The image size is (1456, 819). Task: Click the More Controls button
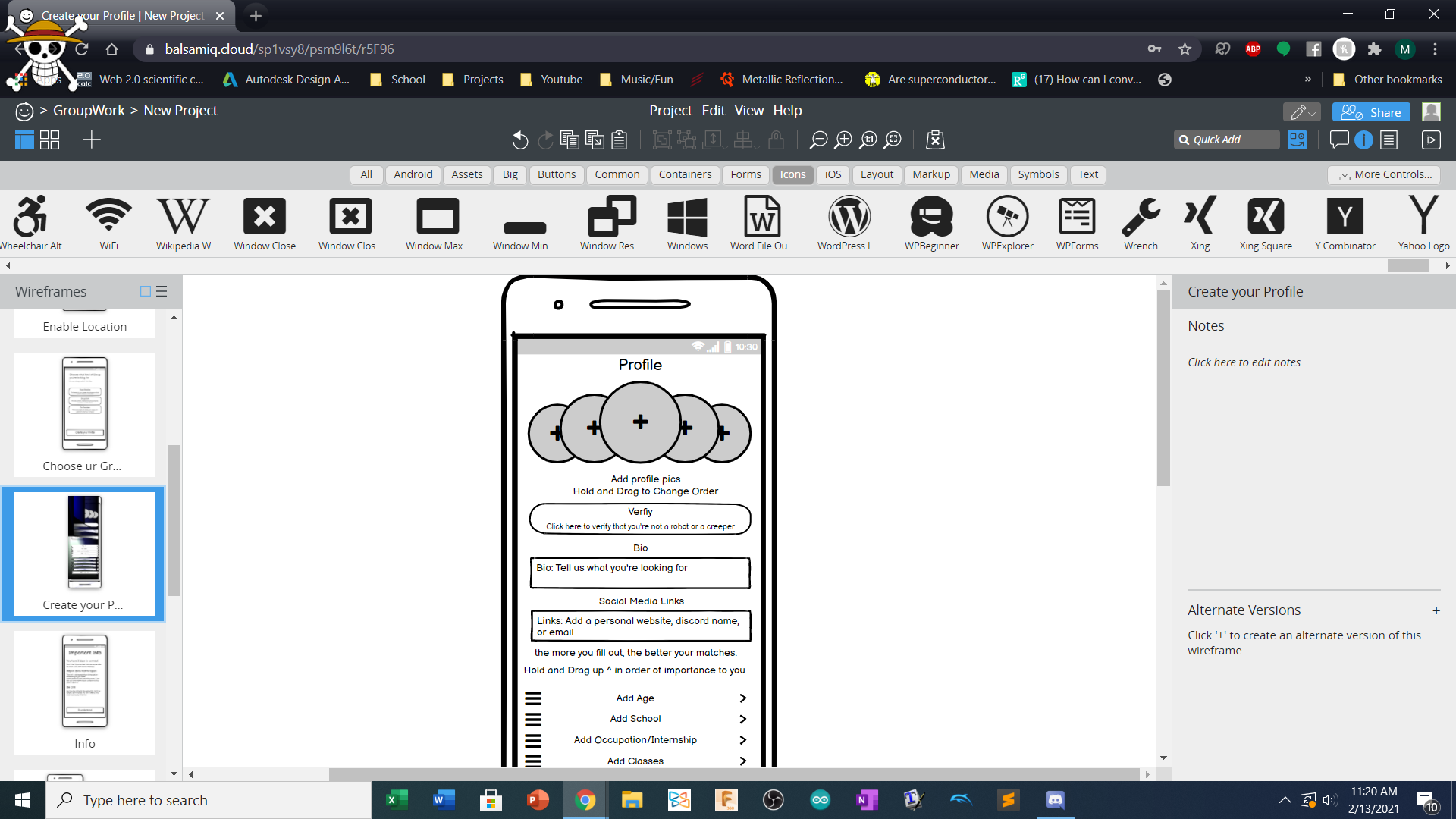coord(1385,174)
